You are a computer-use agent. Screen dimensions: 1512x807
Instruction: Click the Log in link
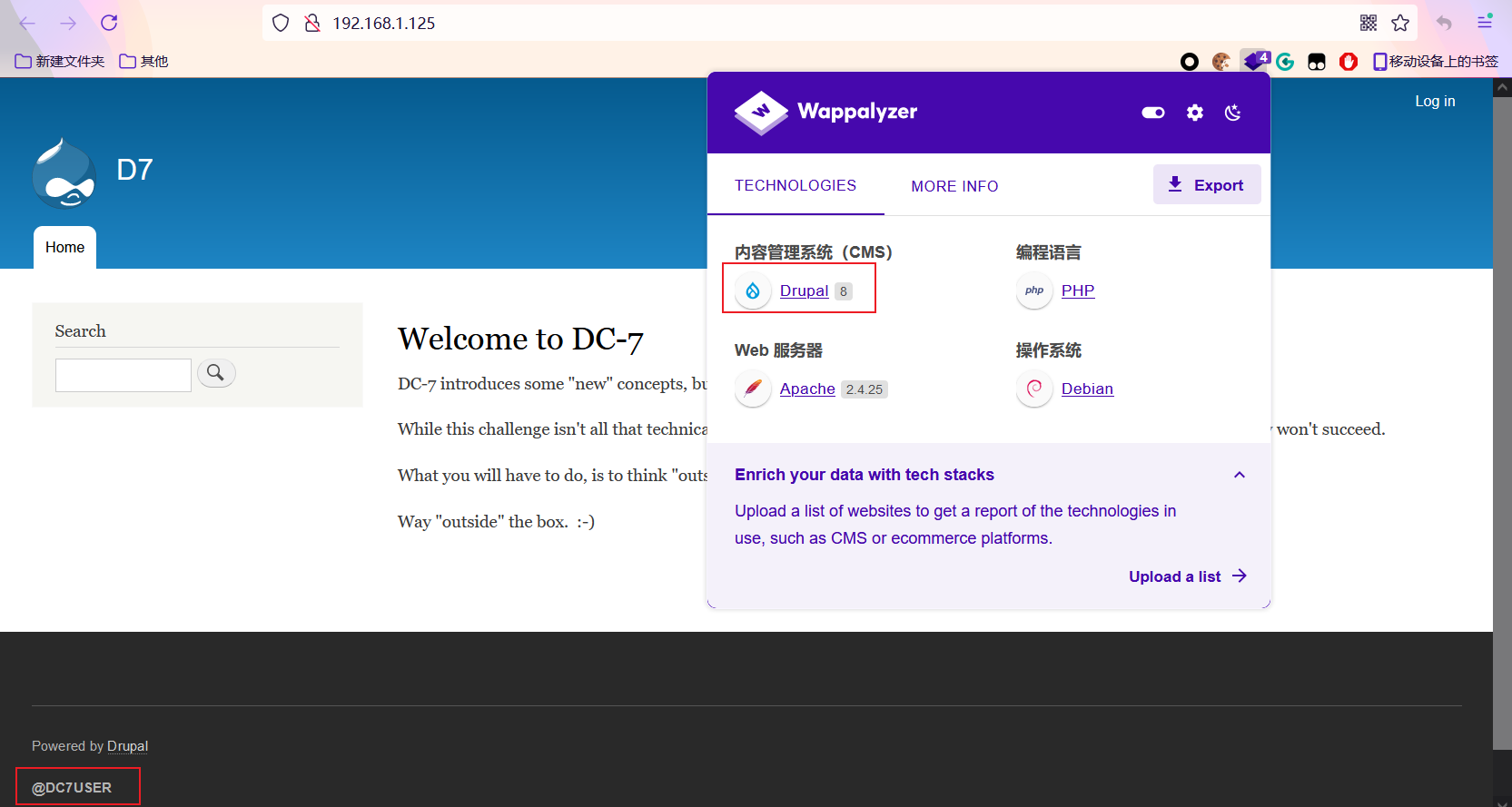point(1435,101)
